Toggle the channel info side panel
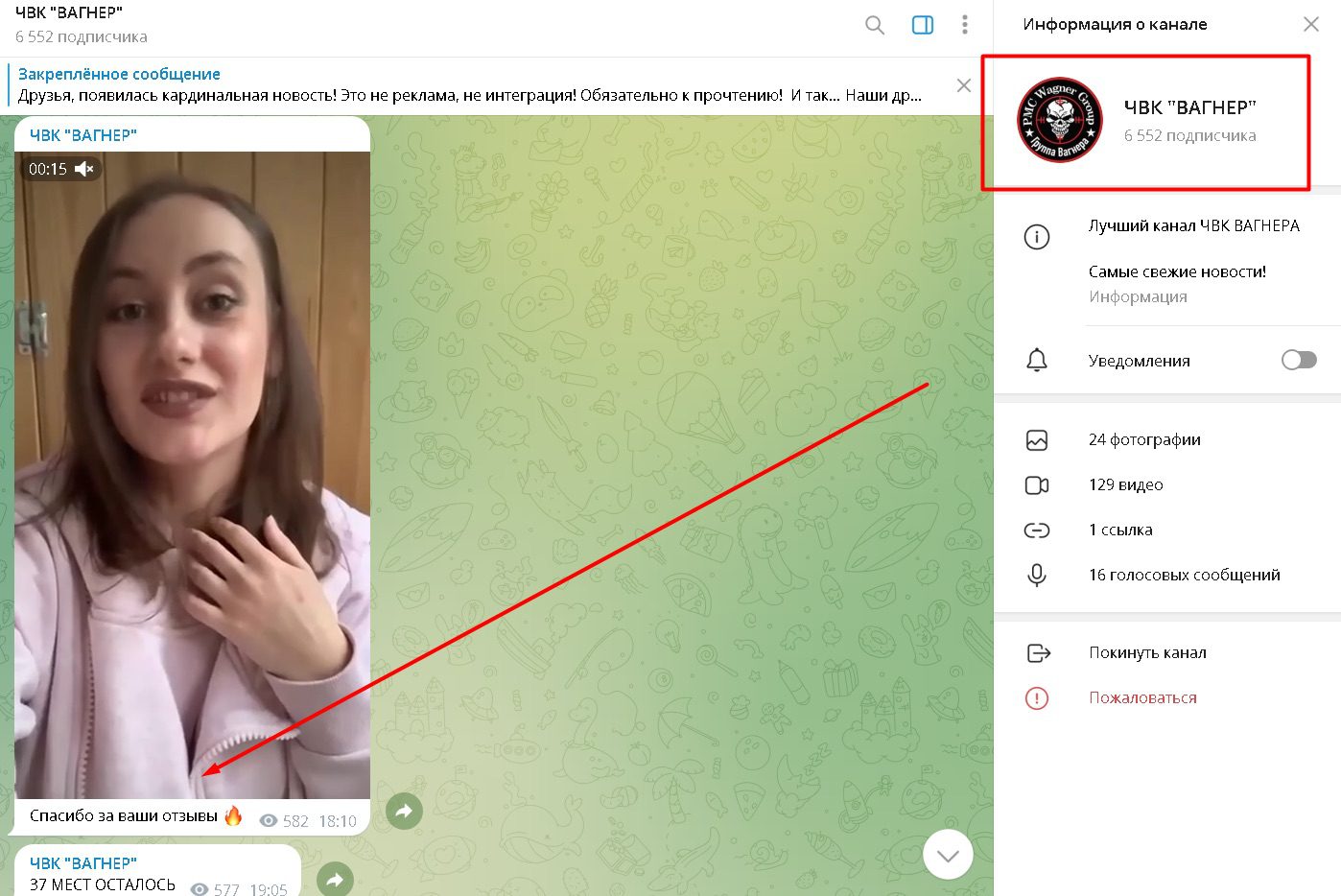This screenshot has width=1341, height=896. tap(922, 25)
